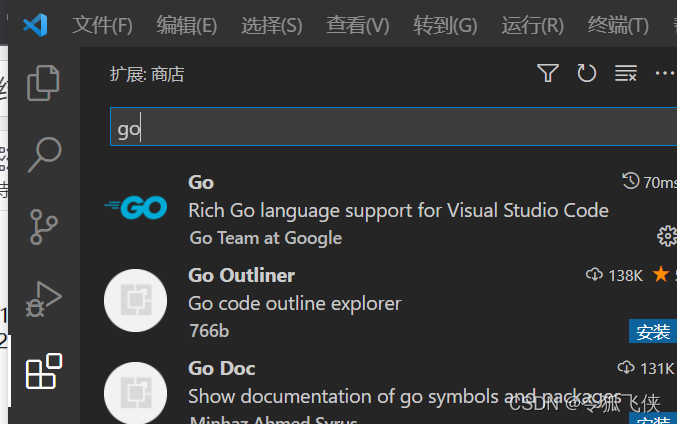Image resolution: width=677 pixels, height=424 pixels.
Task: Click the 131K download count
Action: tap(646, 368)
